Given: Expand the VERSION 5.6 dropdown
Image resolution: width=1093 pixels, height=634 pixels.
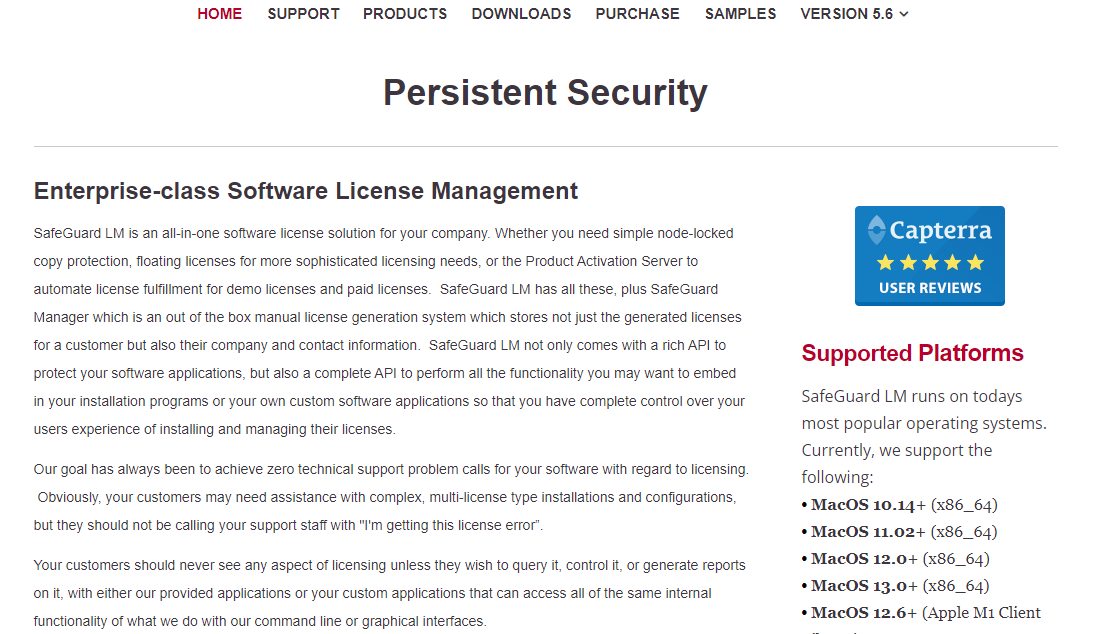Looking at the screenshot, I should [x=855, y=14].
